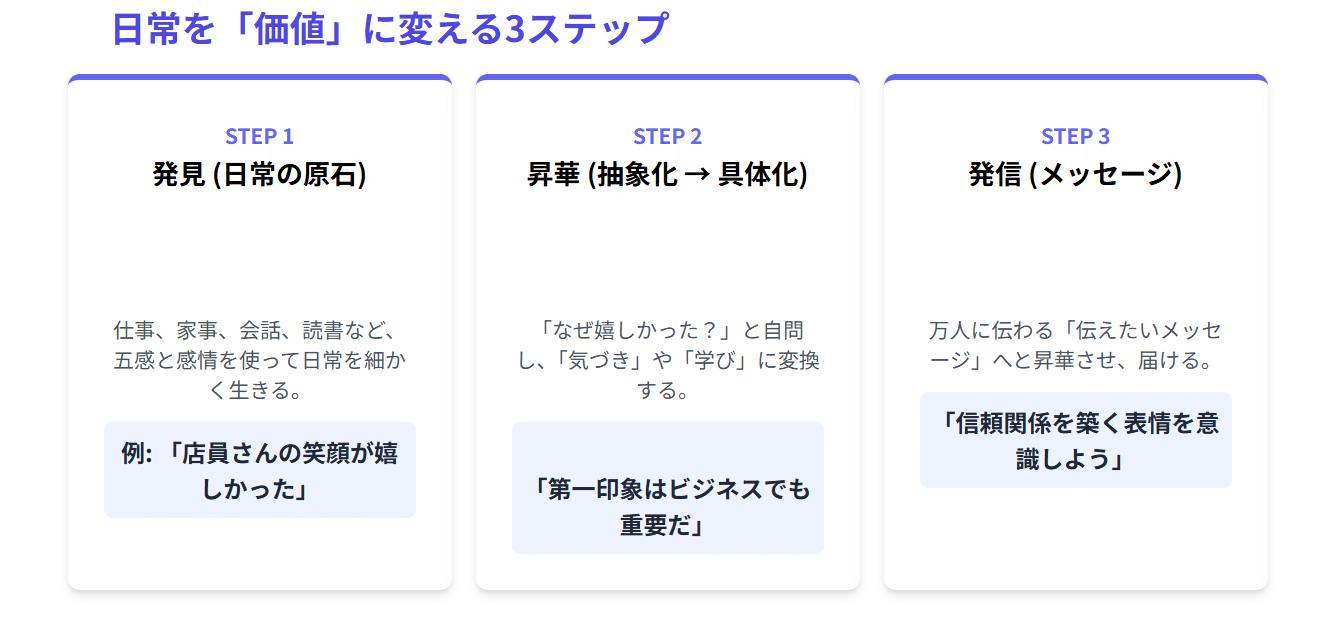This screenshot has height=618, width=1323.
Task: Click the 仕事、家事、会話 description paragraph
Action: 259,360
